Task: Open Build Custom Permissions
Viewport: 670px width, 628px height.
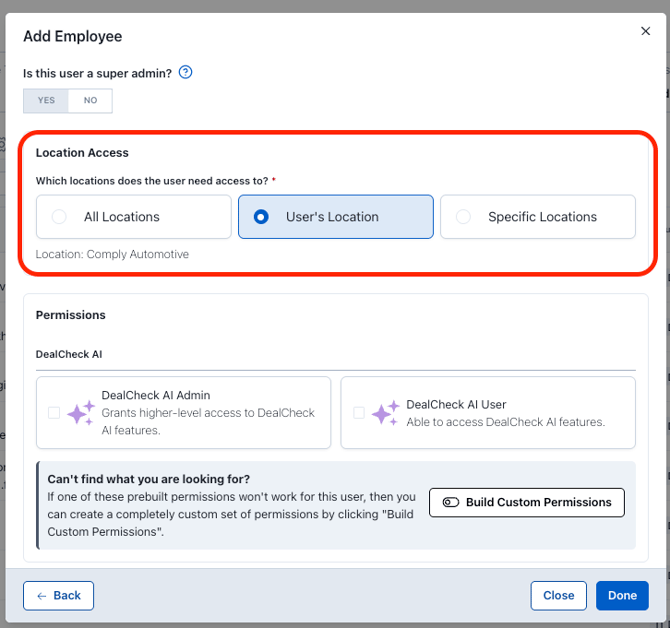Action: point(526,502)
